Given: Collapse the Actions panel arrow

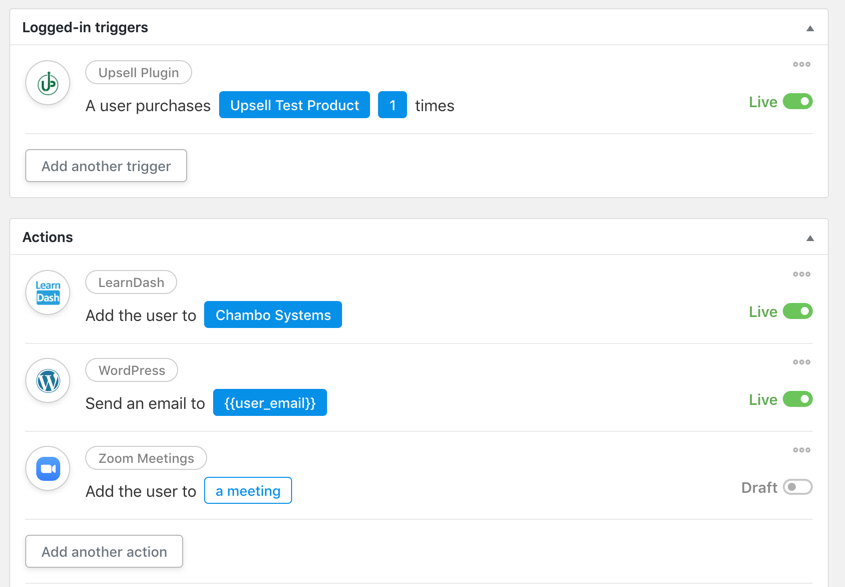Looking at the screenshot, I should pos(810,238).
